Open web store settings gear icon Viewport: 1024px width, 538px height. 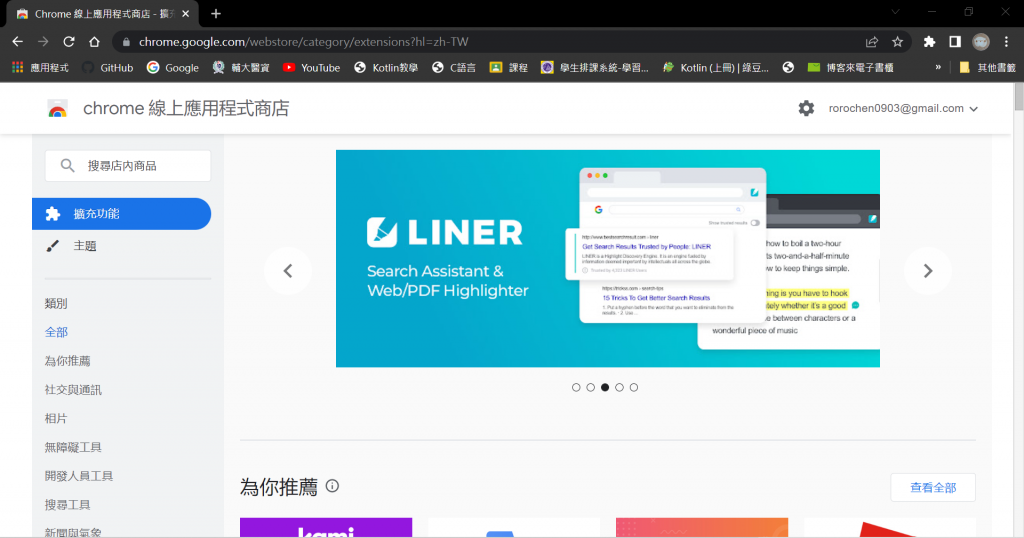click(x=807, y=108)
